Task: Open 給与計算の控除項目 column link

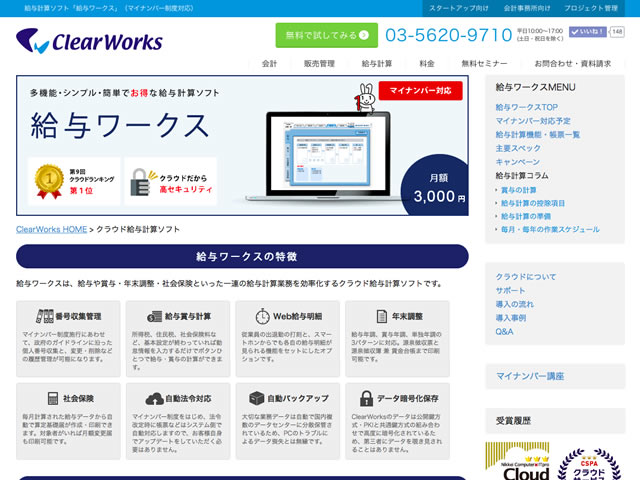Action: [x=533, y=203]
